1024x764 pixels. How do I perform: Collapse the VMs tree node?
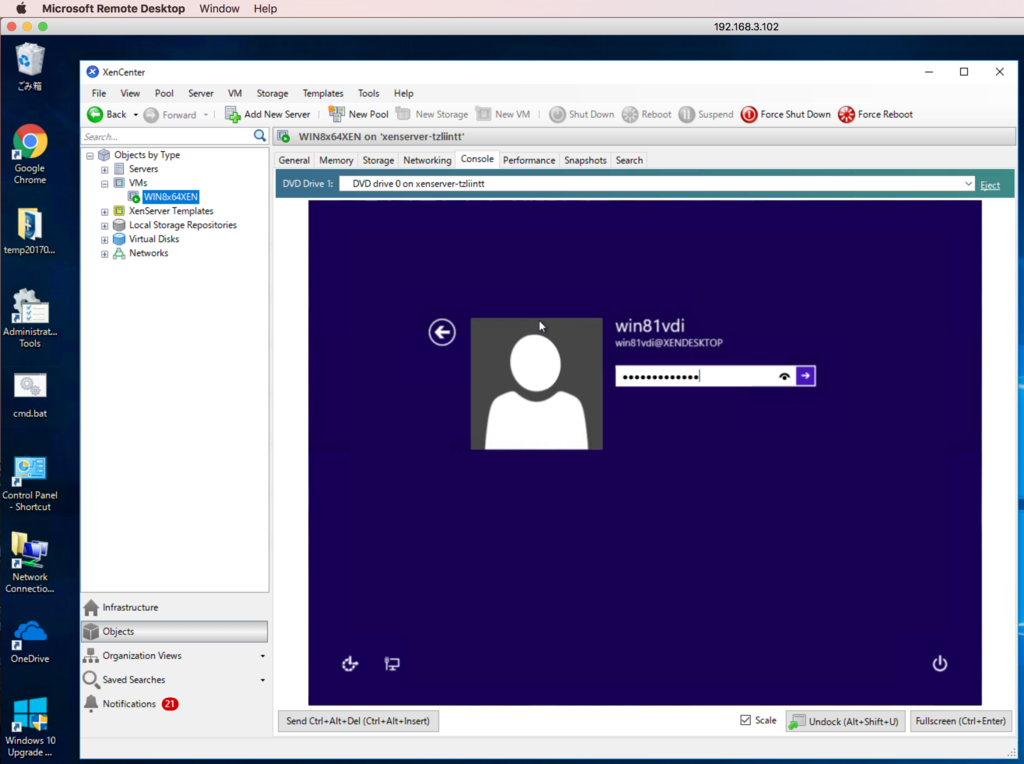[104, 183]
